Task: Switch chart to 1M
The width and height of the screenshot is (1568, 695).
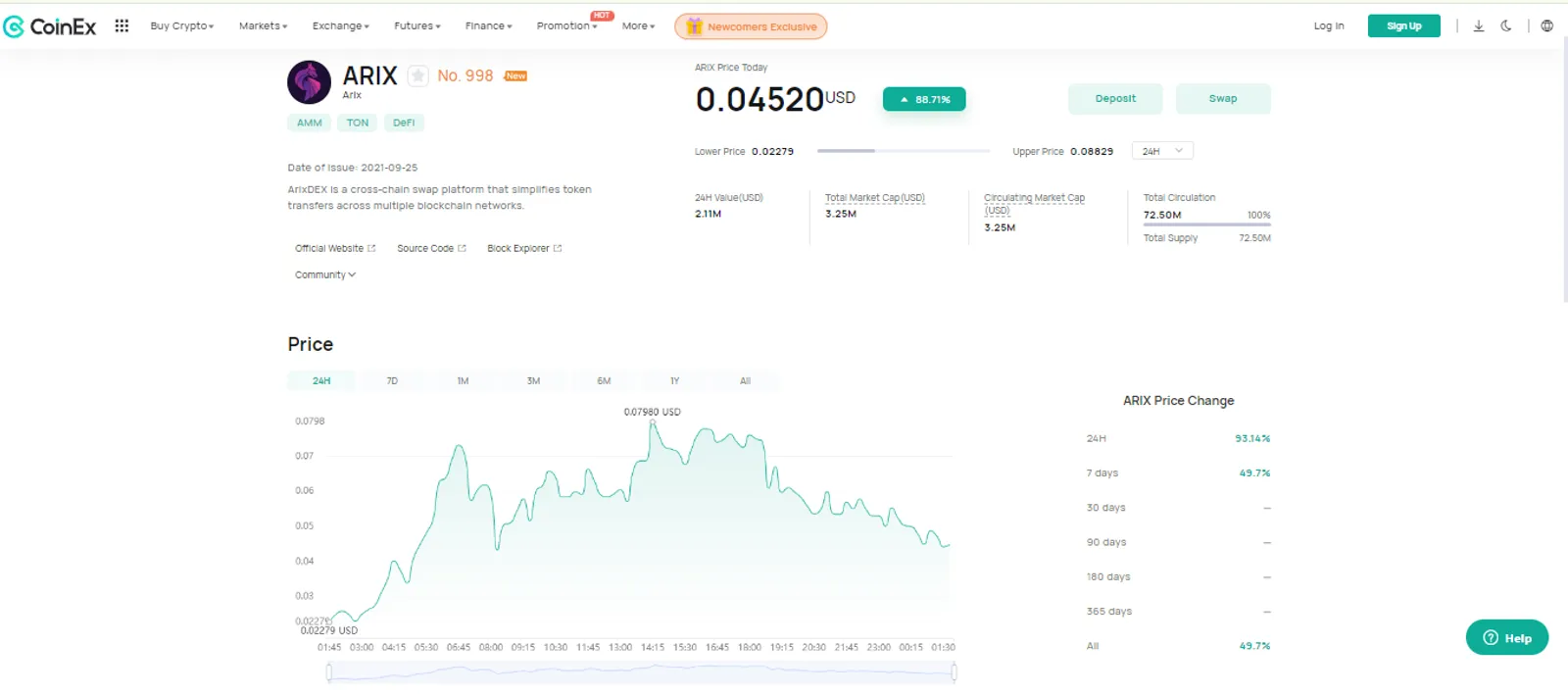Action: click(463, 381)
